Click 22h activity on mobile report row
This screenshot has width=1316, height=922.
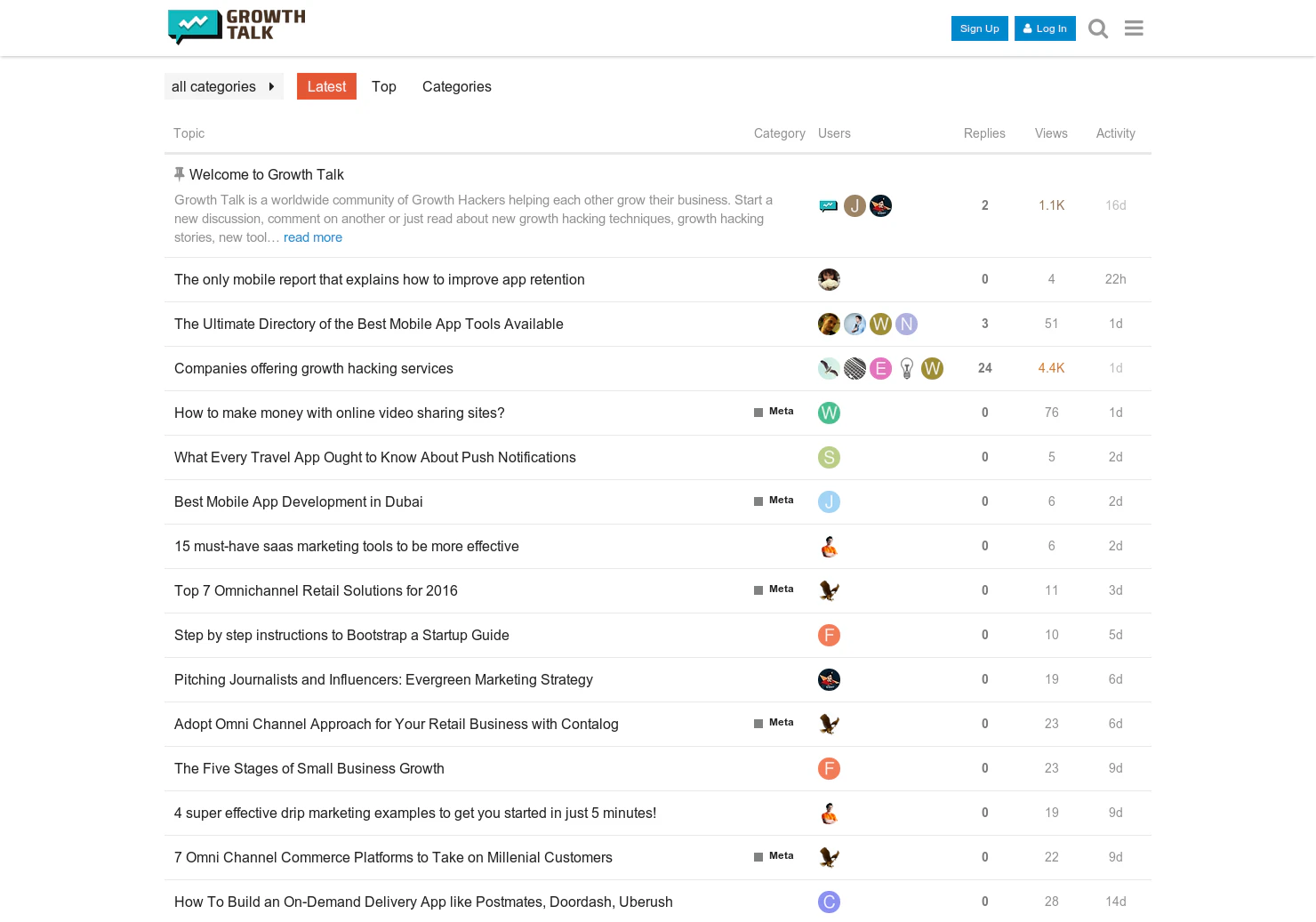tap(1116, 279)
